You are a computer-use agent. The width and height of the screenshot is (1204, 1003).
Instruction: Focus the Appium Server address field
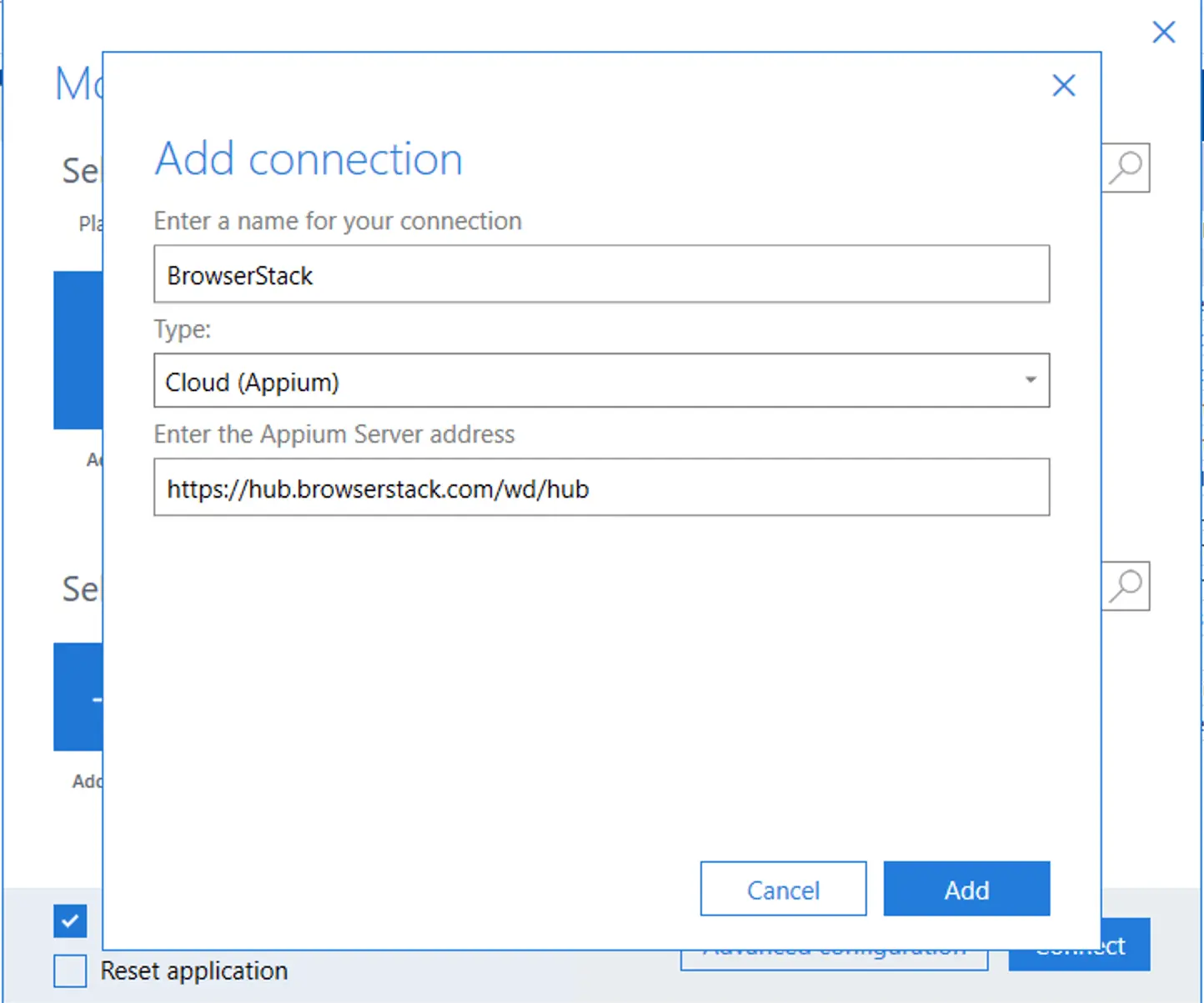pos(601,488)
